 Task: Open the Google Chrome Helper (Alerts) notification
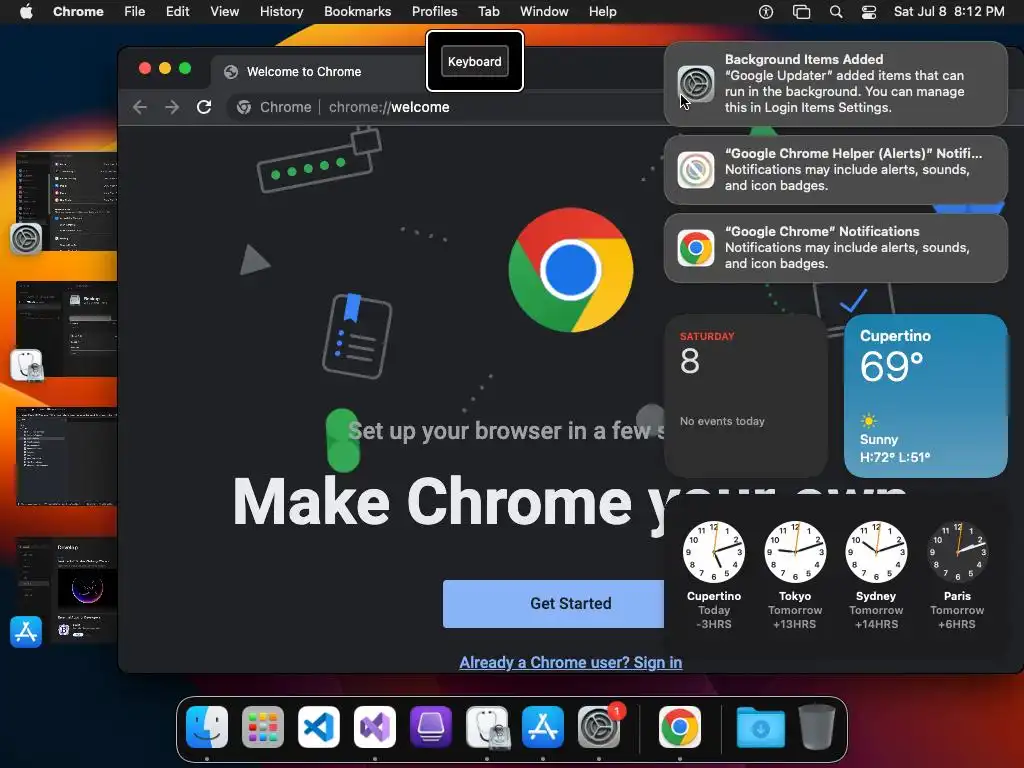pyautogui.click(x=835, y=170)
